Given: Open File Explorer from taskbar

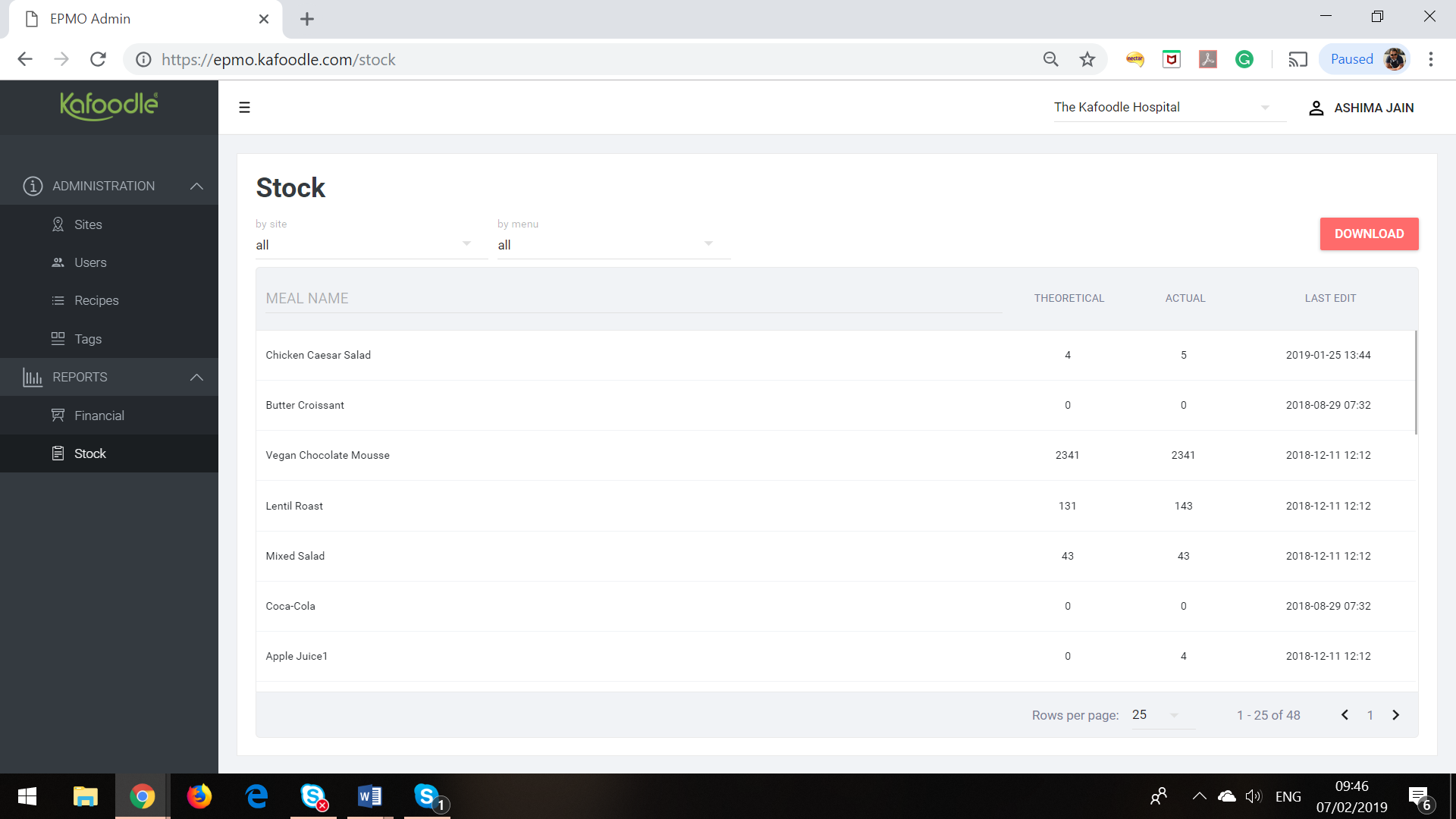Looking at the screenshot, I should (x=85, y=796).
